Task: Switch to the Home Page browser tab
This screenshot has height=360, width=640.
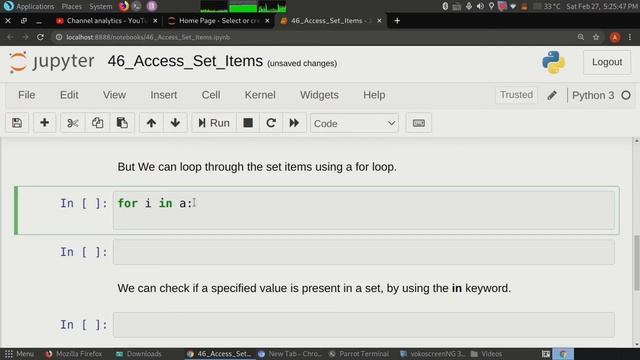Action: point(219,20)
